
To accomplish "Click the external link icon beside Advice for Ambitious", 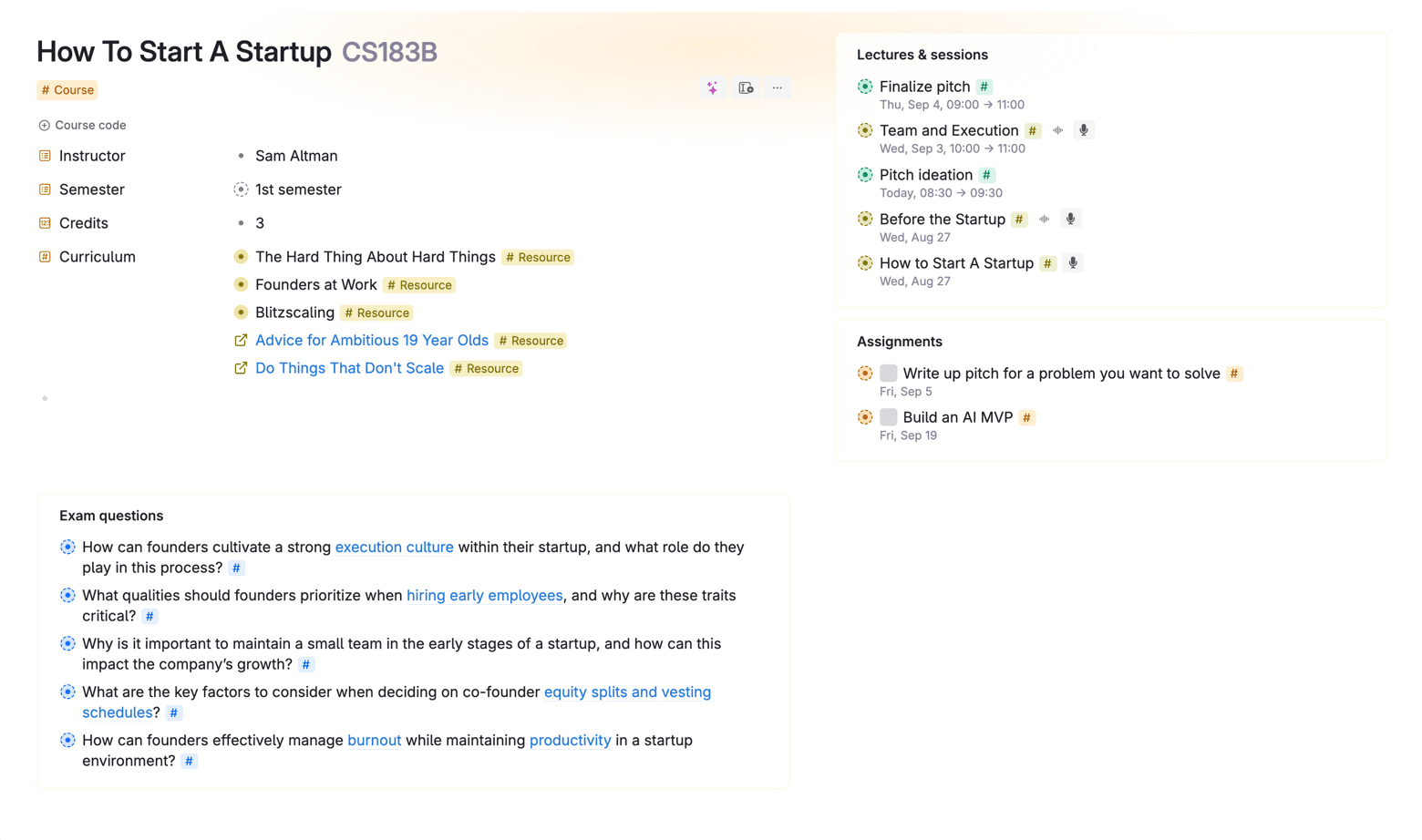I will [x=241, y=341].
